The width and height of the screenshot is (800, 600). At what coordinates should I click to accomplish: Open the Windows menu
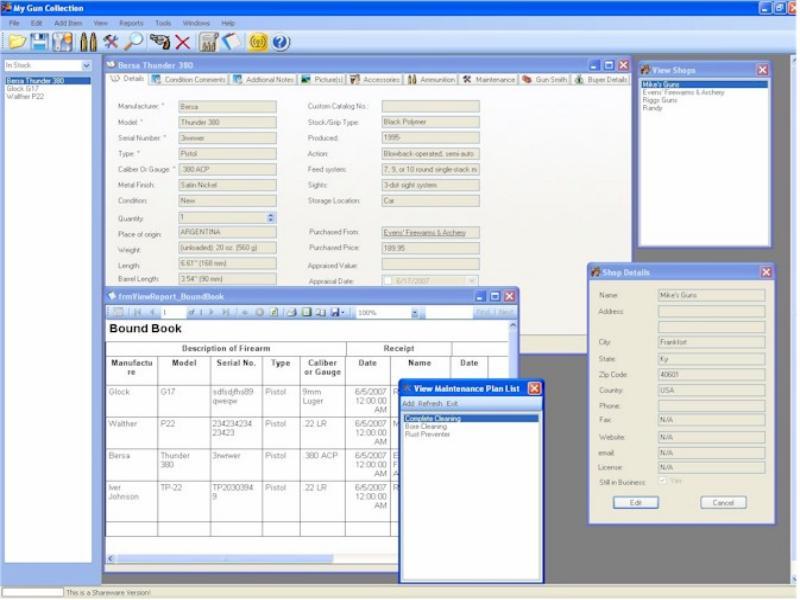click(196, 23)
